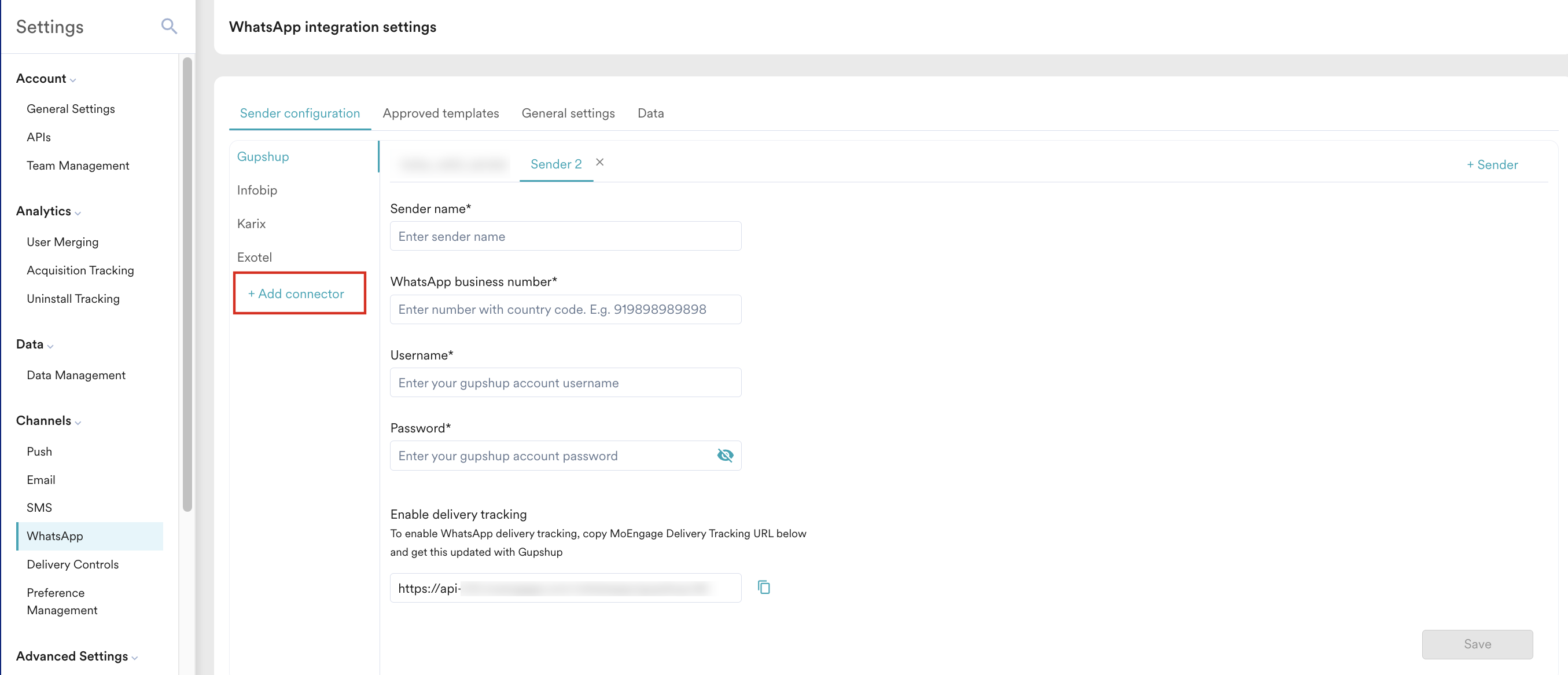Select the Karix connector
Viewport: 1568px width, 675px height.
click(x=251, y=223)
